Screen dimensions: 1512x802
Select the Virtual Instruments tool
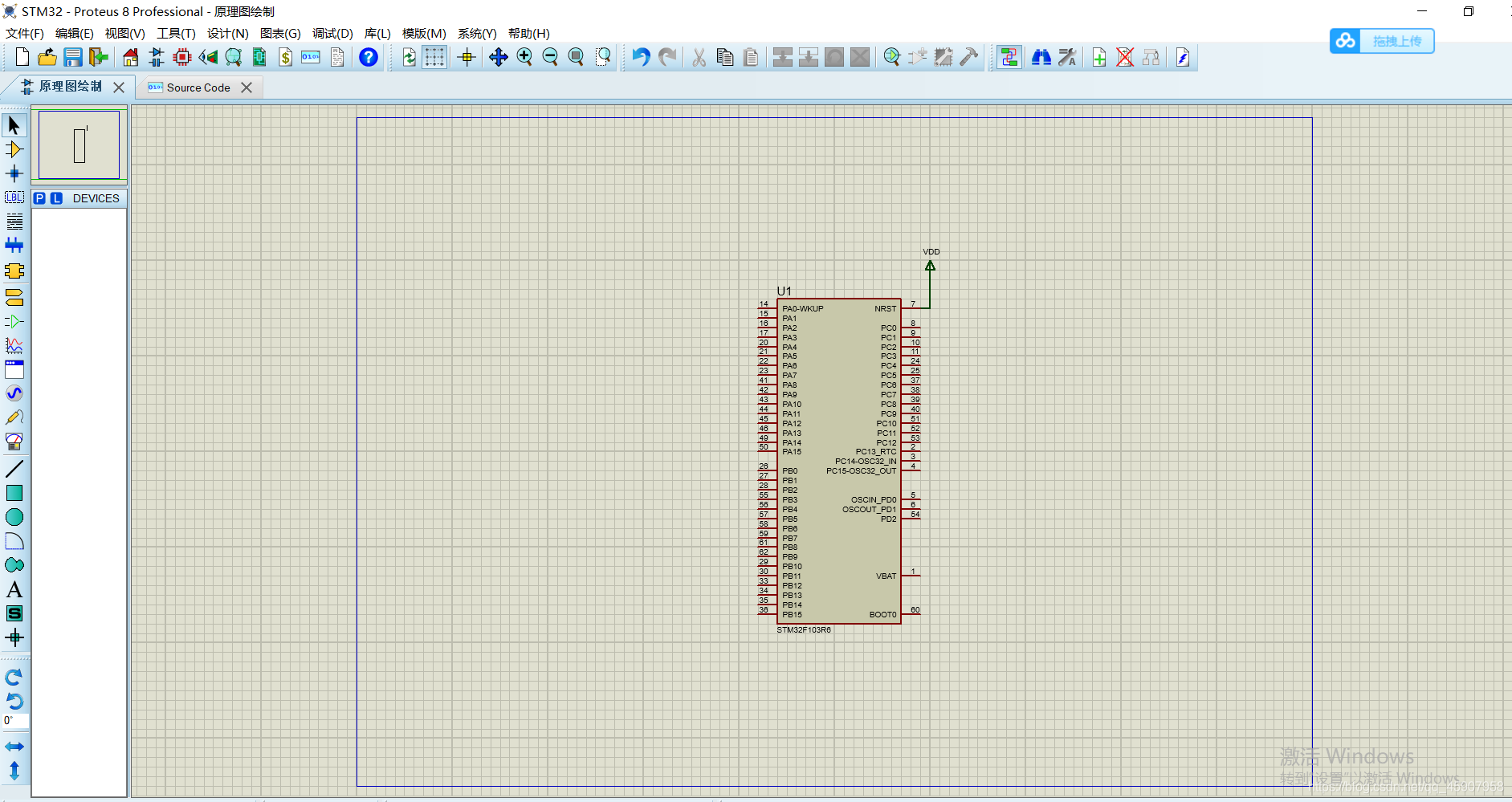[14, 442]
